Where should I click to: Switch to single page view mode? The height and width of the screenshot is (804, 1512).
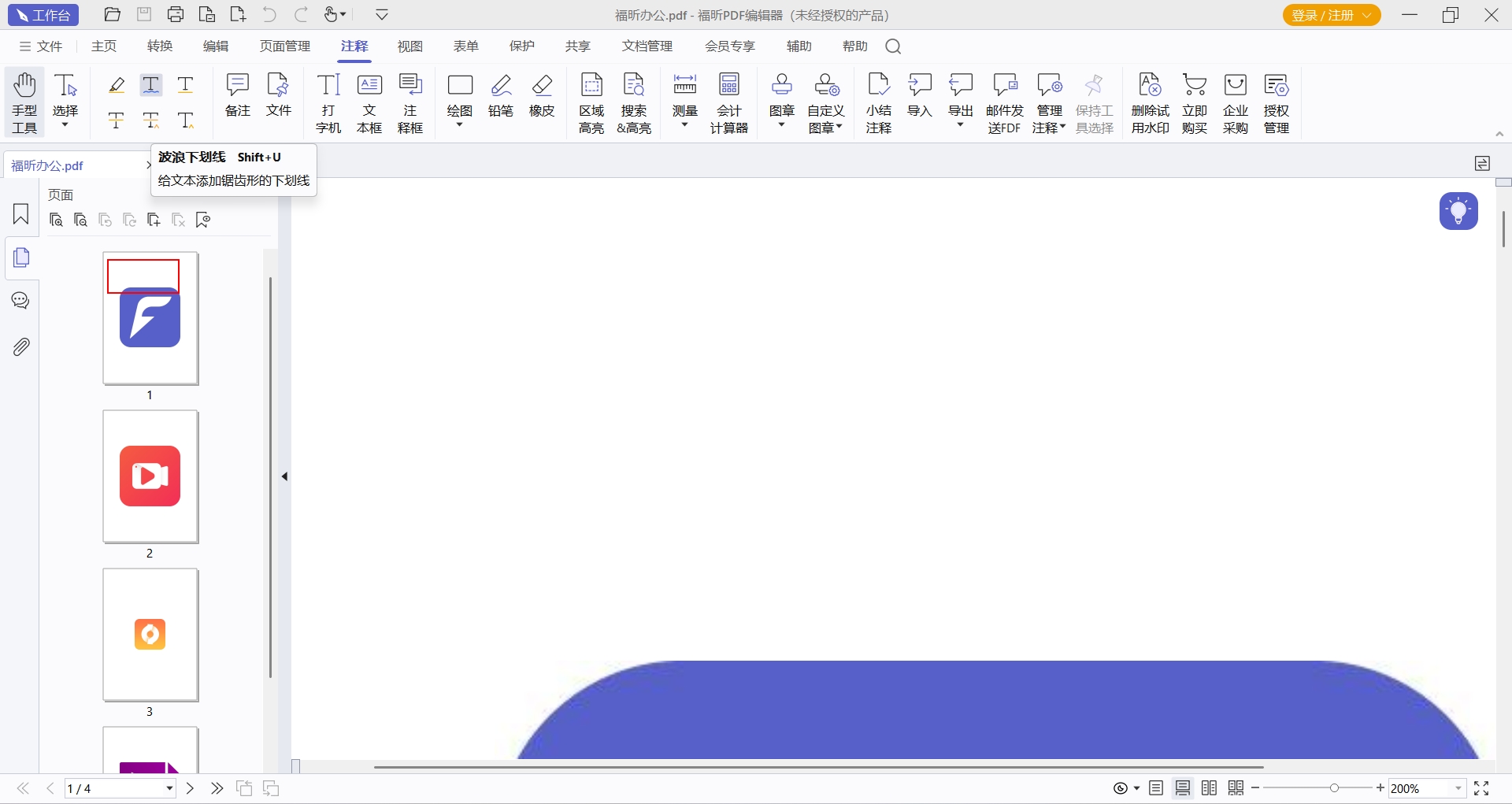(x=1156, y=788)
